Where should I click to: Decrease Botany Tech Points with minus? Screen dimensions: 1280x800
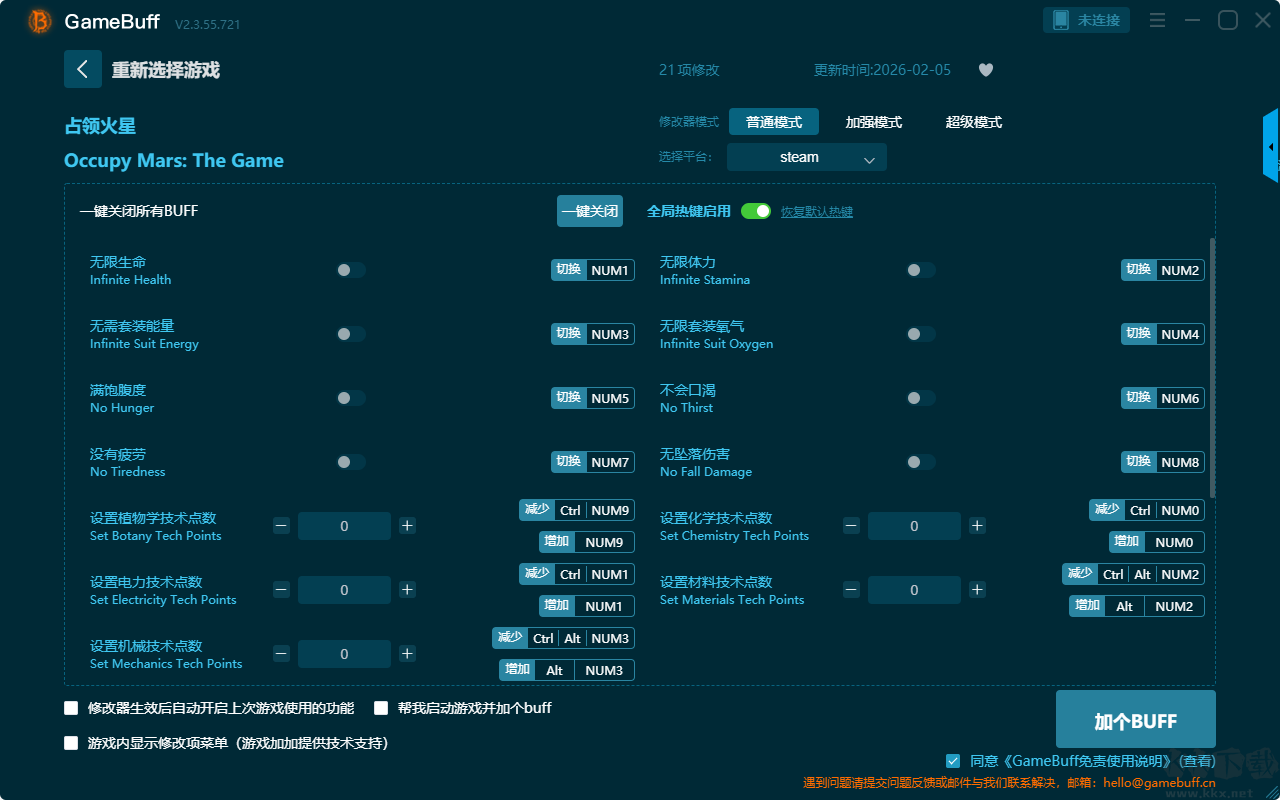click(x=281, y=526)
